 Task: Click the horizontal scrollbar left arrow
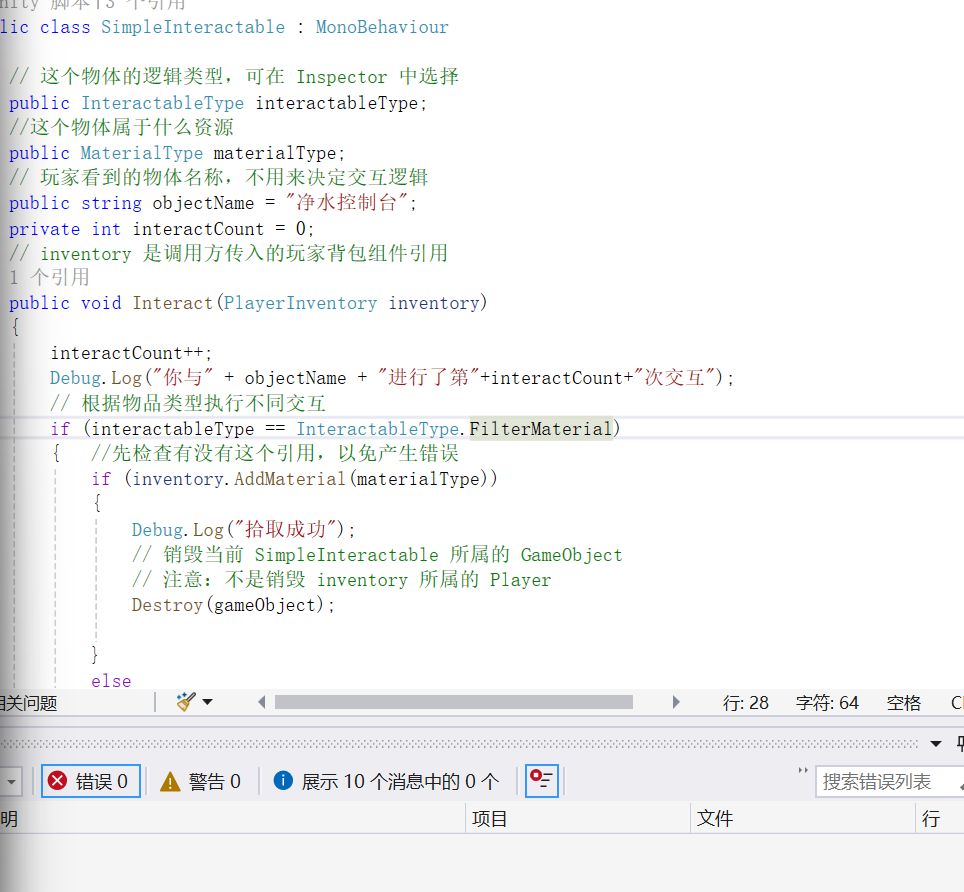coord(262,702)
